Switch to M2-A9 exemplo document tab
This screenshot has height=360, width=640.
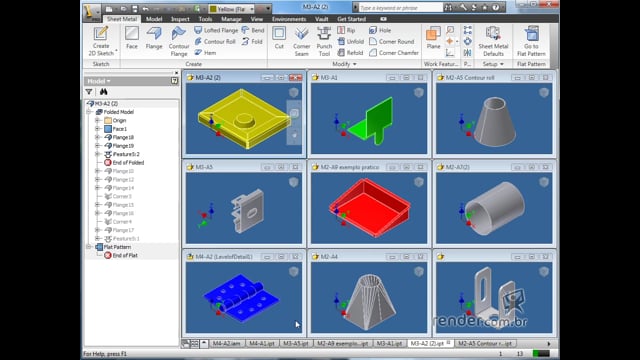tap(342, 344)
